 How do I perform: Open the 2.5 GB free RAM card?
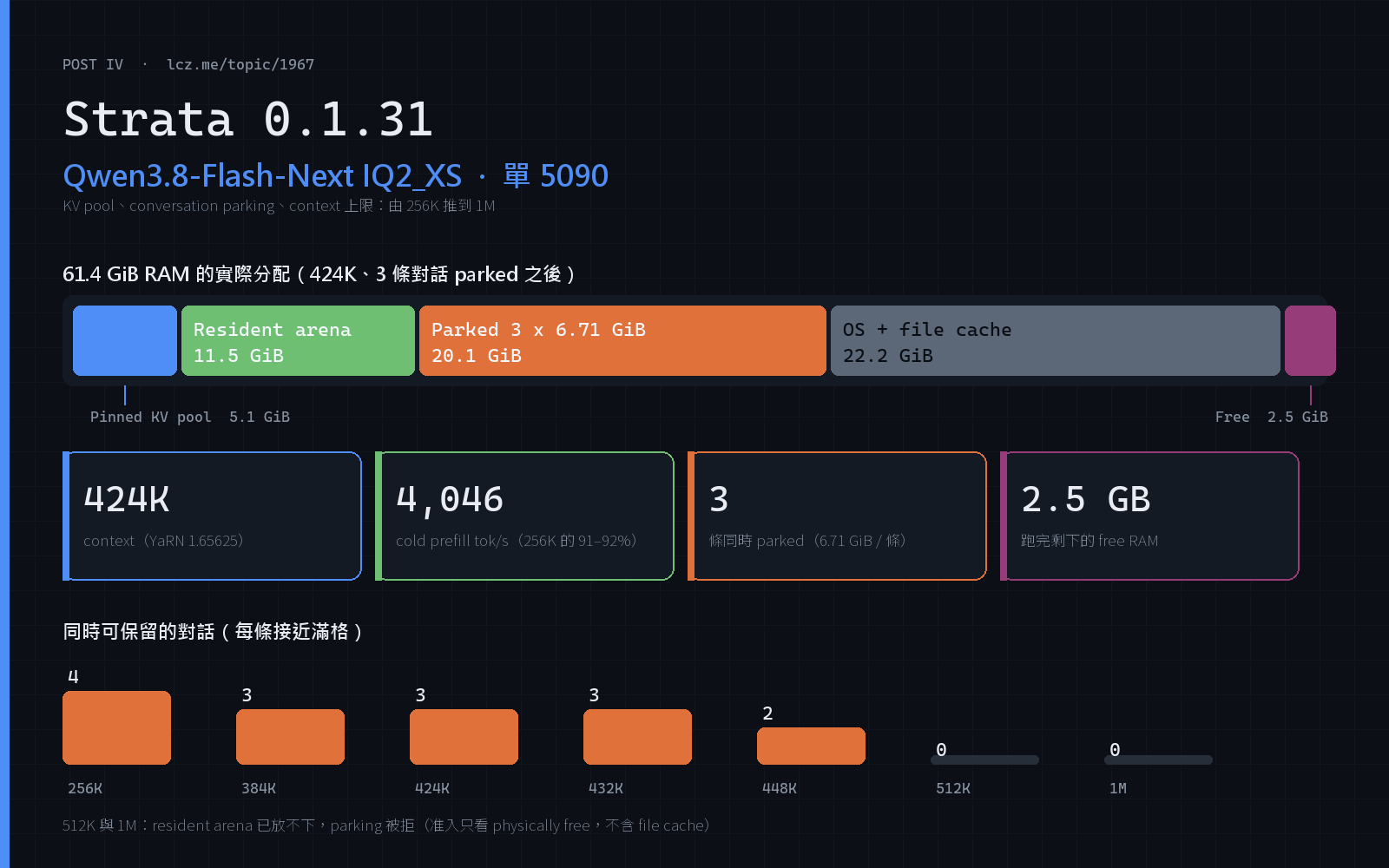1149,516
